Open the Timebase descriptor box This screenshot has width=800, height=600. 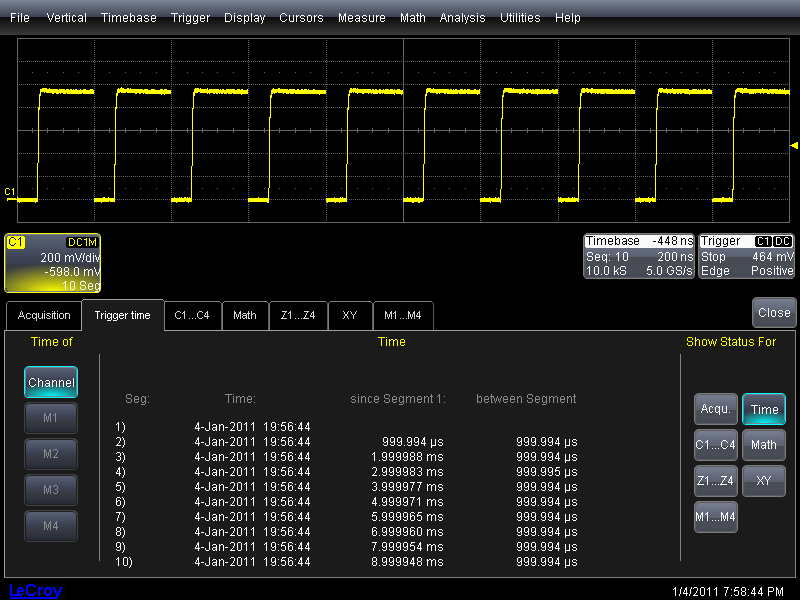point(638,256)
